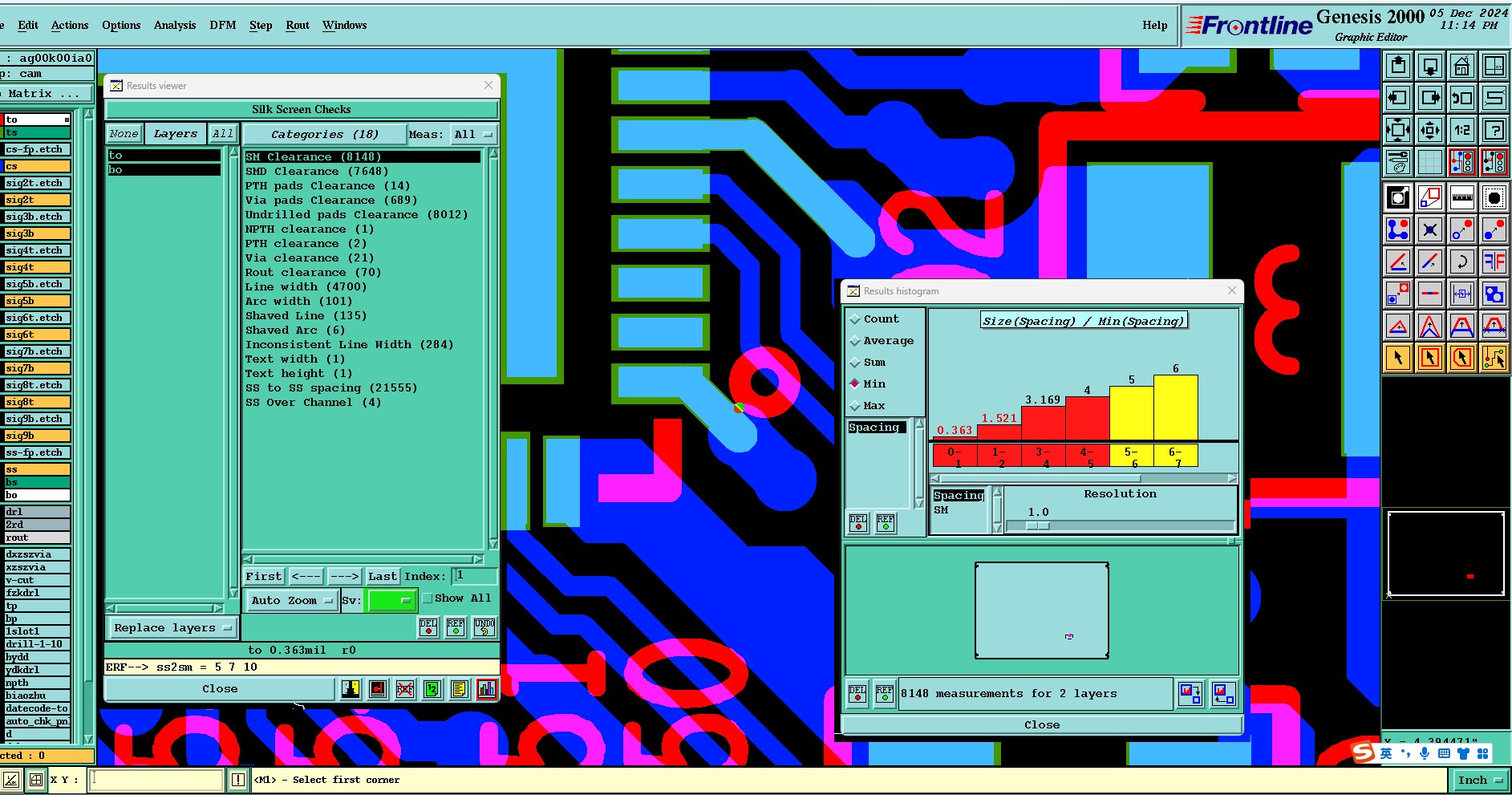Open the green Sv severity dropdown
This screenshot has width=1512, height=795.
click(391, 600)
